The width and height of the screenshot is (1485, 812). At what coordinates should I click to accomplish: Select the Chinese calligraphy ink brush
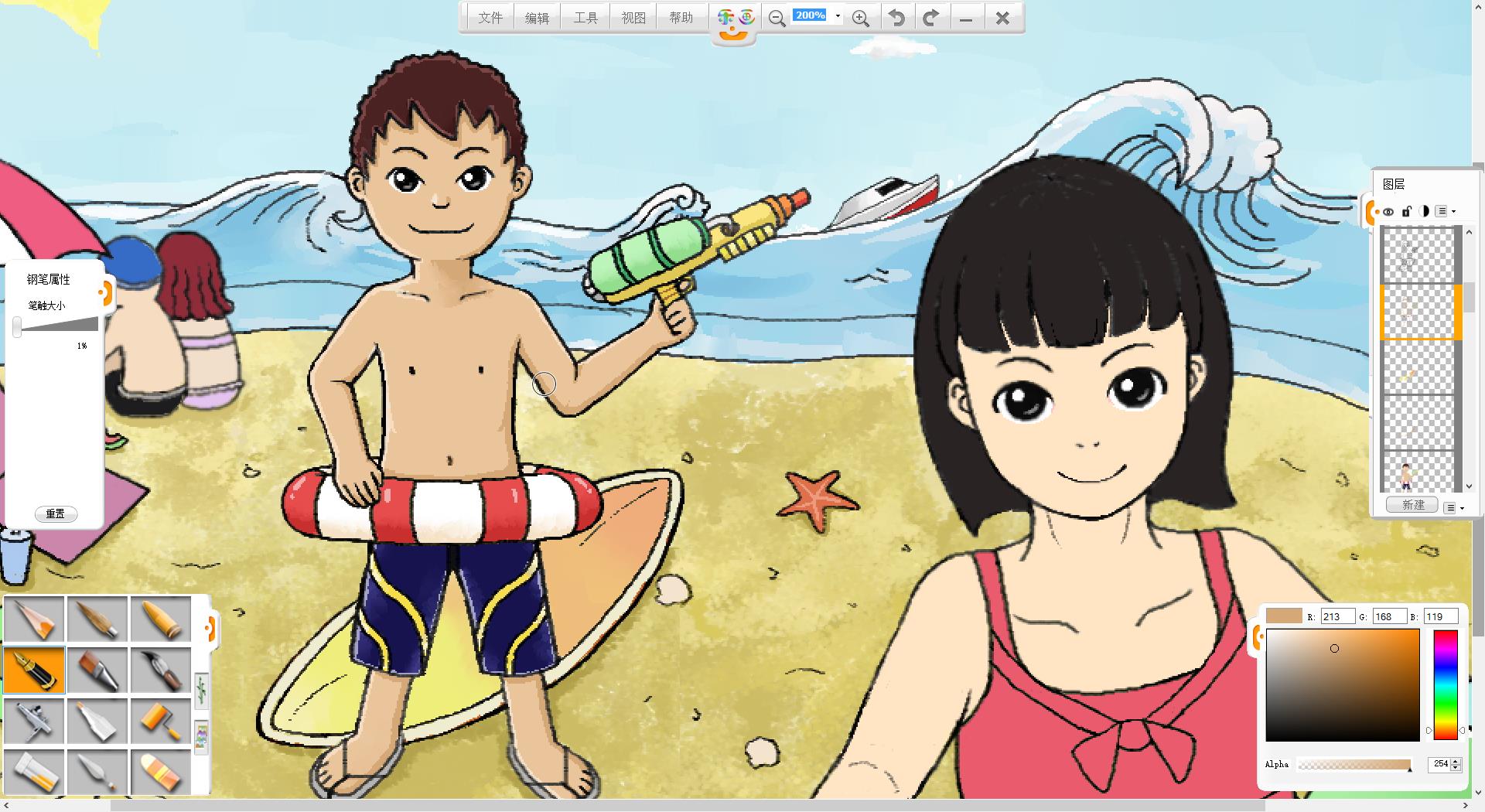[161, 670]
